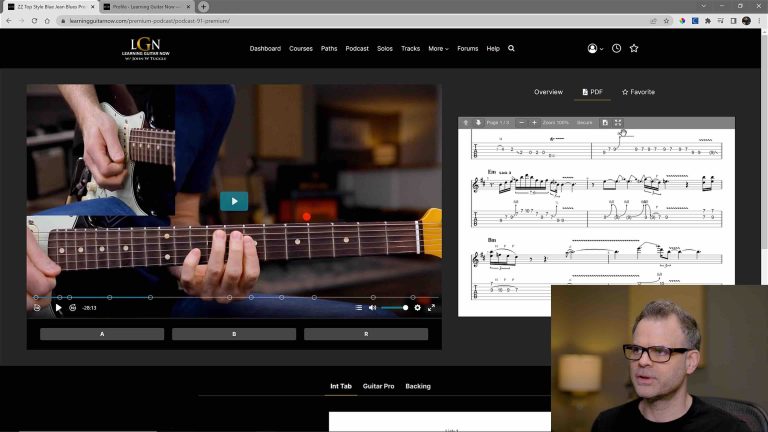Open Help in top navigation
The image size is (768, 432).
pyautogui.click(x=493, y=48)
